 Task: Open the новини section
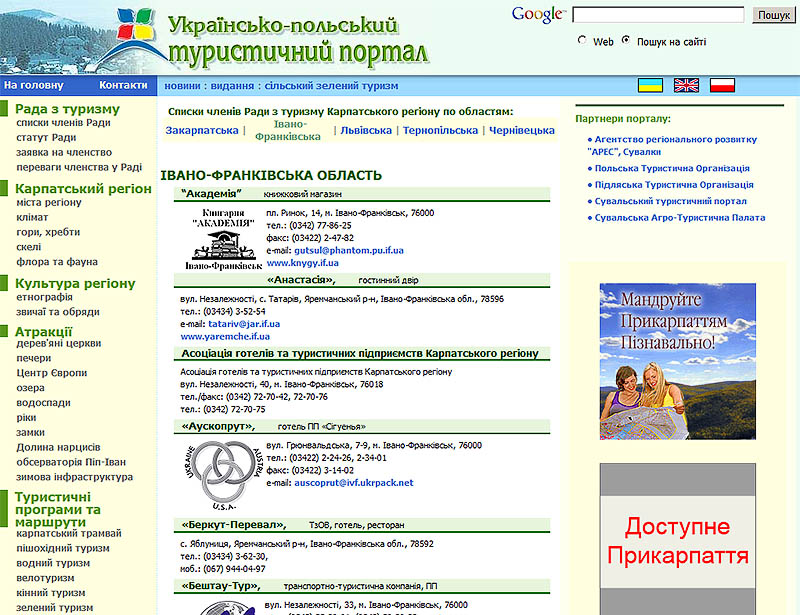(182, 86)
